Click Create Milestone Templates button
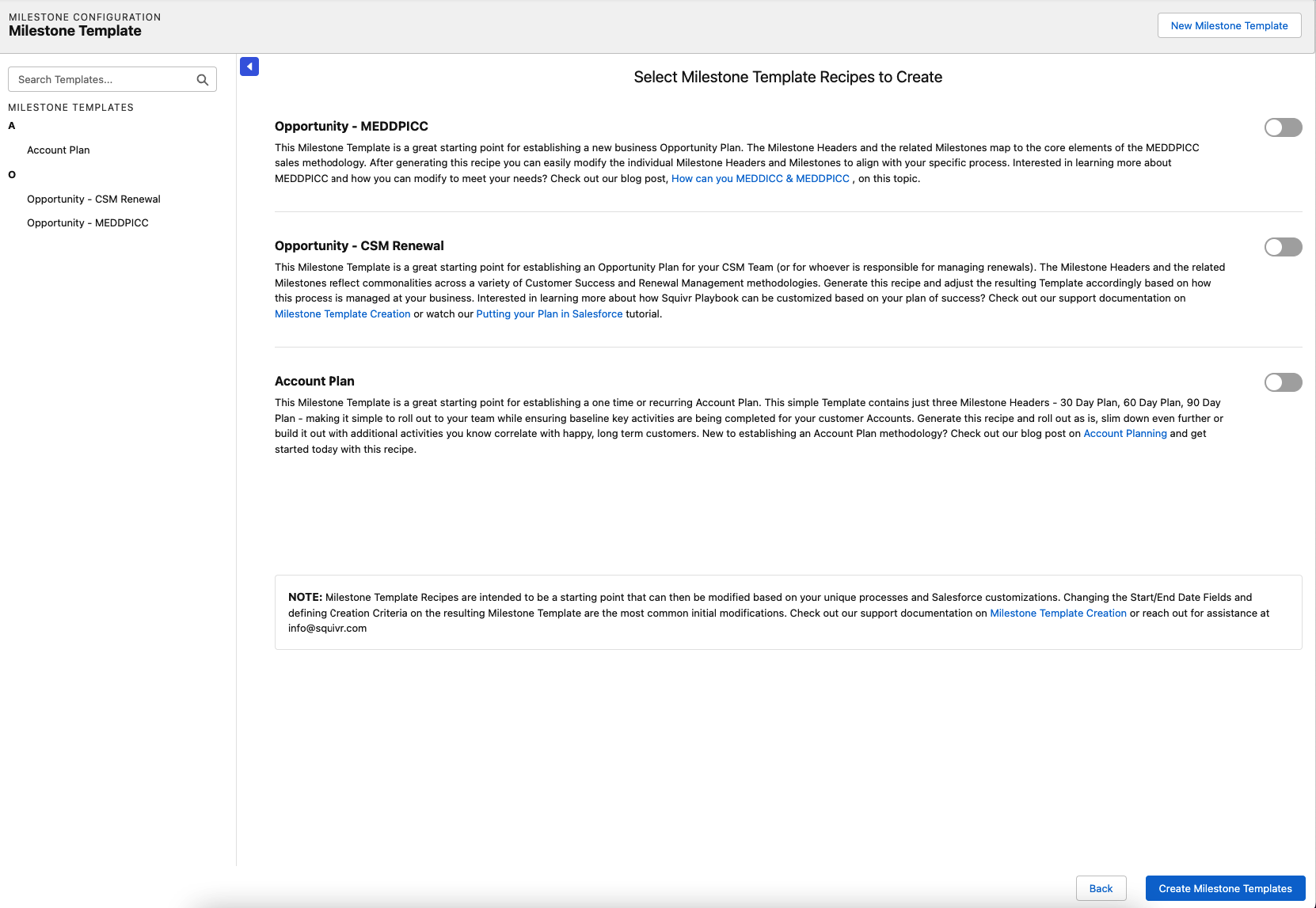The height and width of the screenshot is (908, 1316). coord(1225,888)
